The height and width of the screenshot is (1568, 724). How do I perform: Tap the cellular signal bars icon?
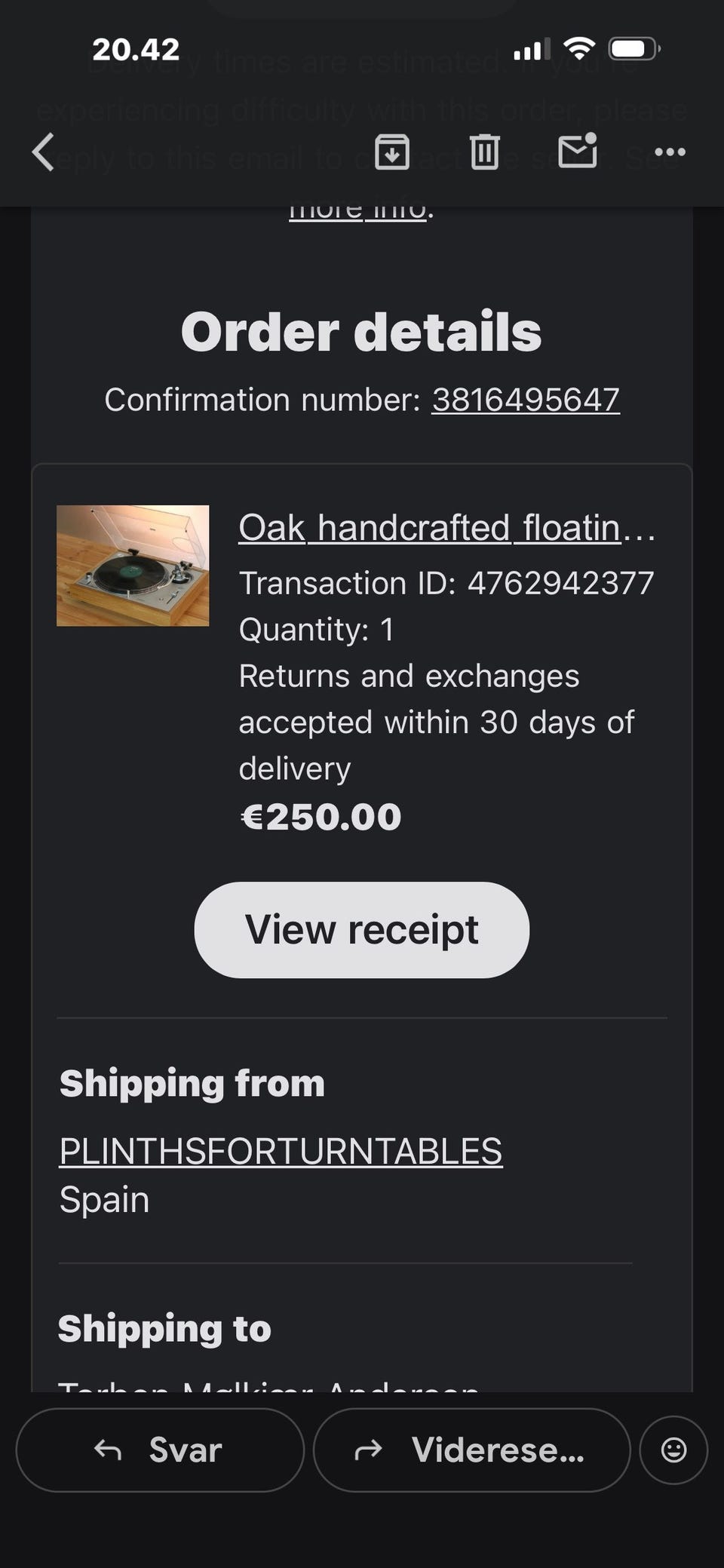[x=531, y=50]
